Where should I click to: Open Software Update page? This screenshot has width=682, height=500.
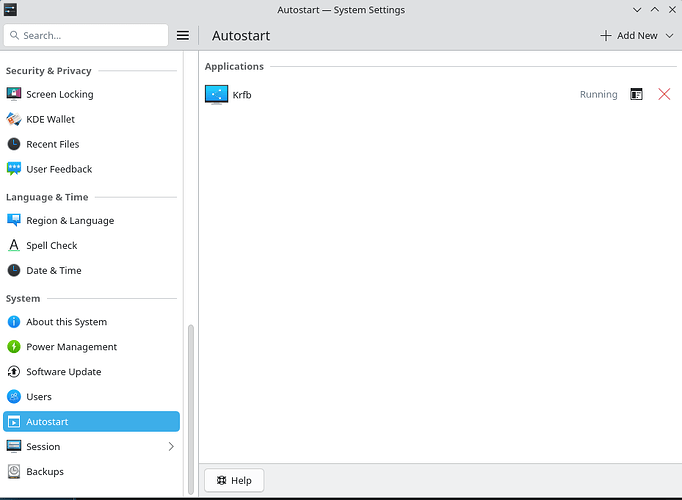[x=63, y=372]
